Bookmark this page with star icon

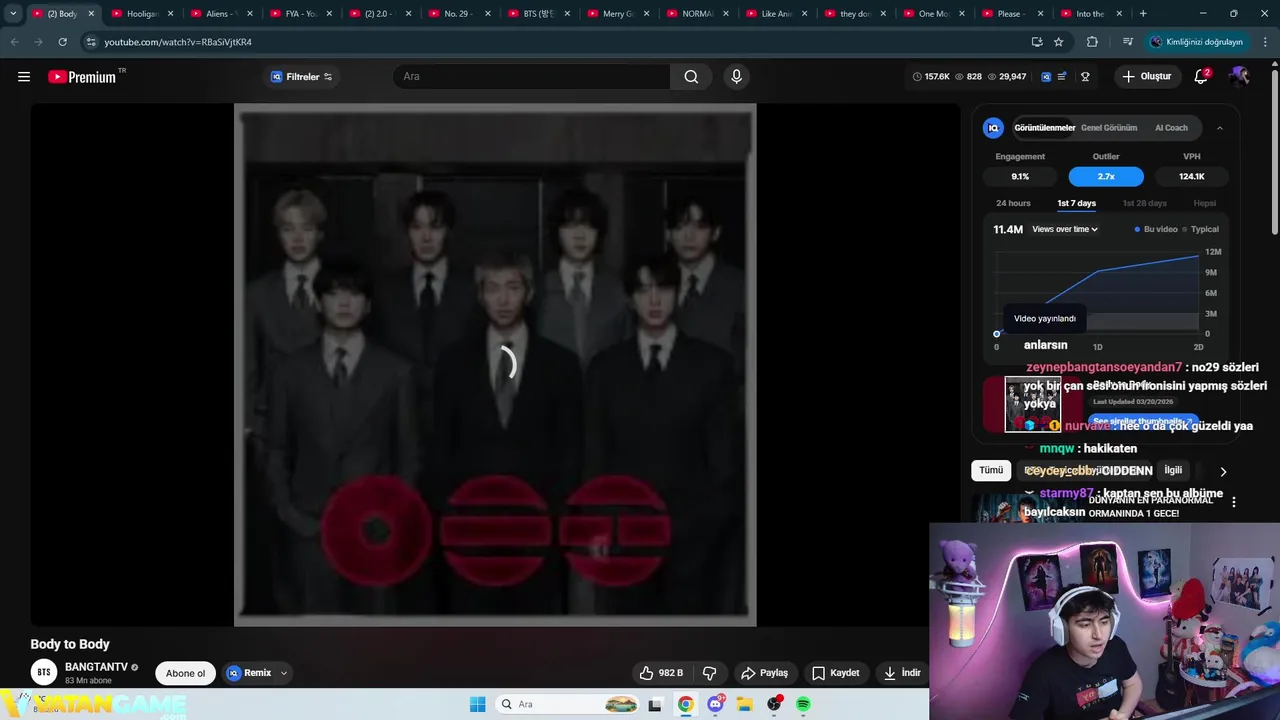tap(1059, 42)
